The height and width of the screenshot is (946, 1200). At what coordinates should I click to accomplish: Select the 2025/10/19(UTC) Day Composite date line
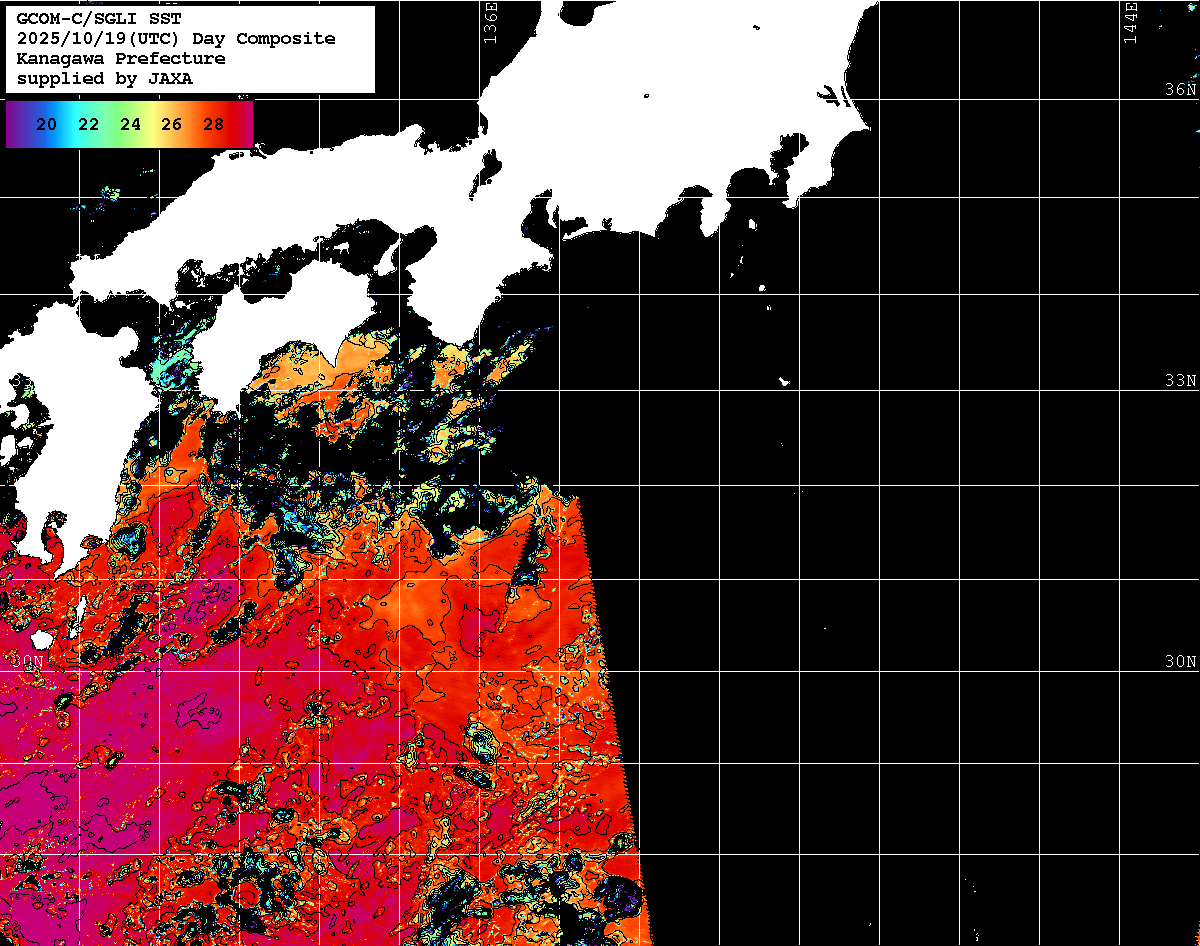click(176, 38)
